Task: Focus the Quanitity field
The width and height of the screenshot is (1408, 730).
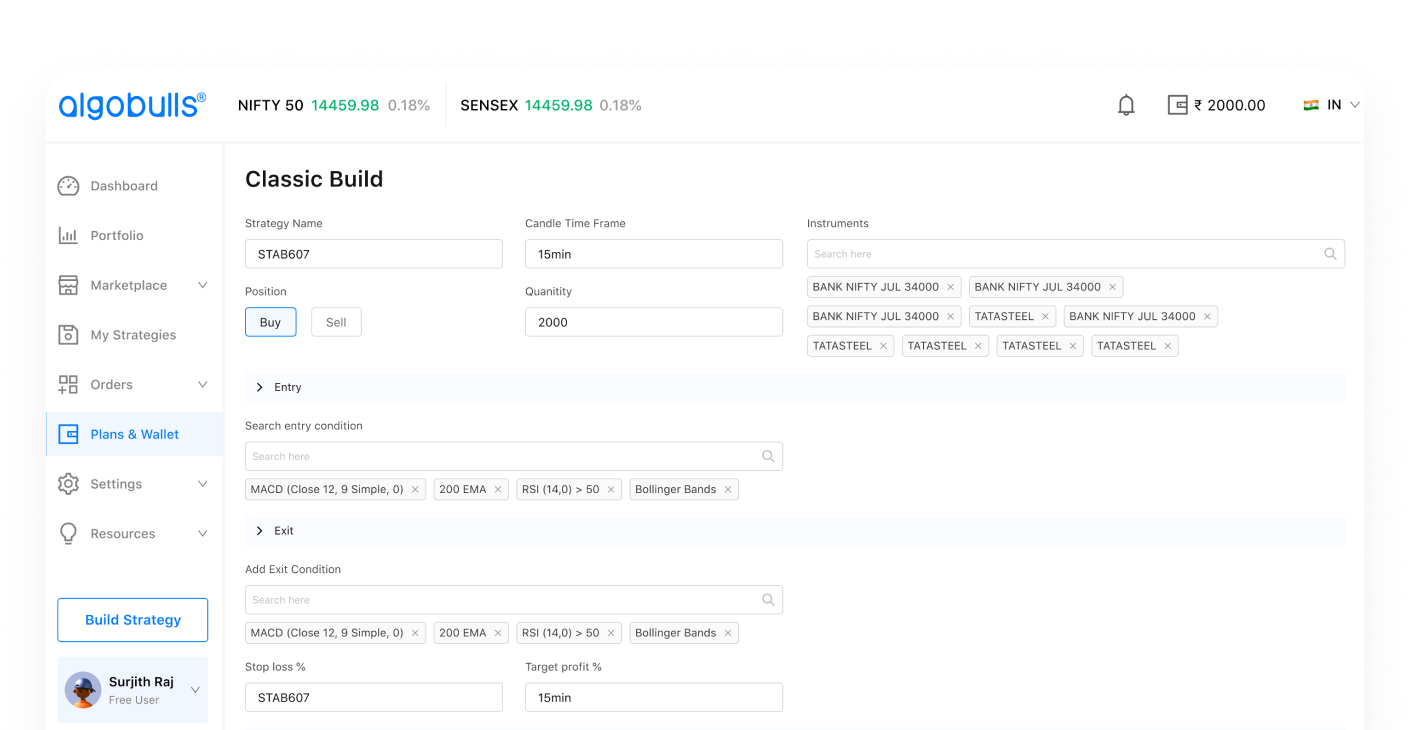Action: (654, 322)
